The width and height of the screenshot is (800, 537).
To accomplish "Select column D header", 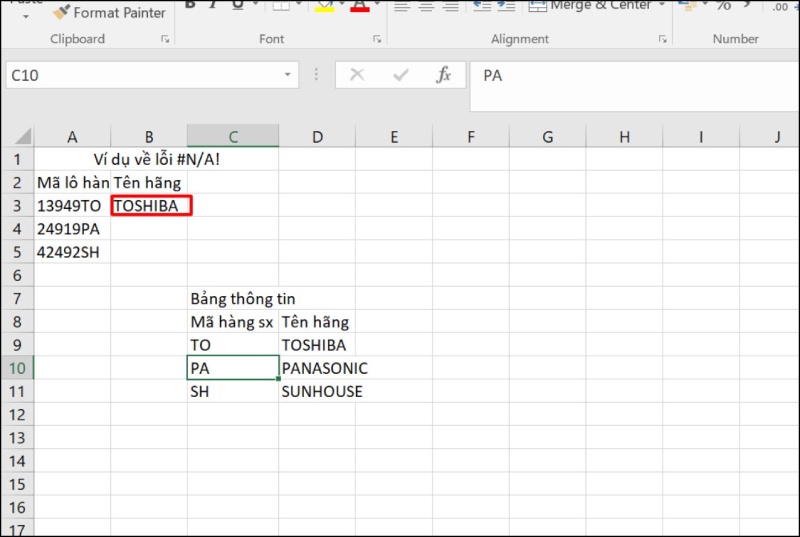I will coord(317,136).
